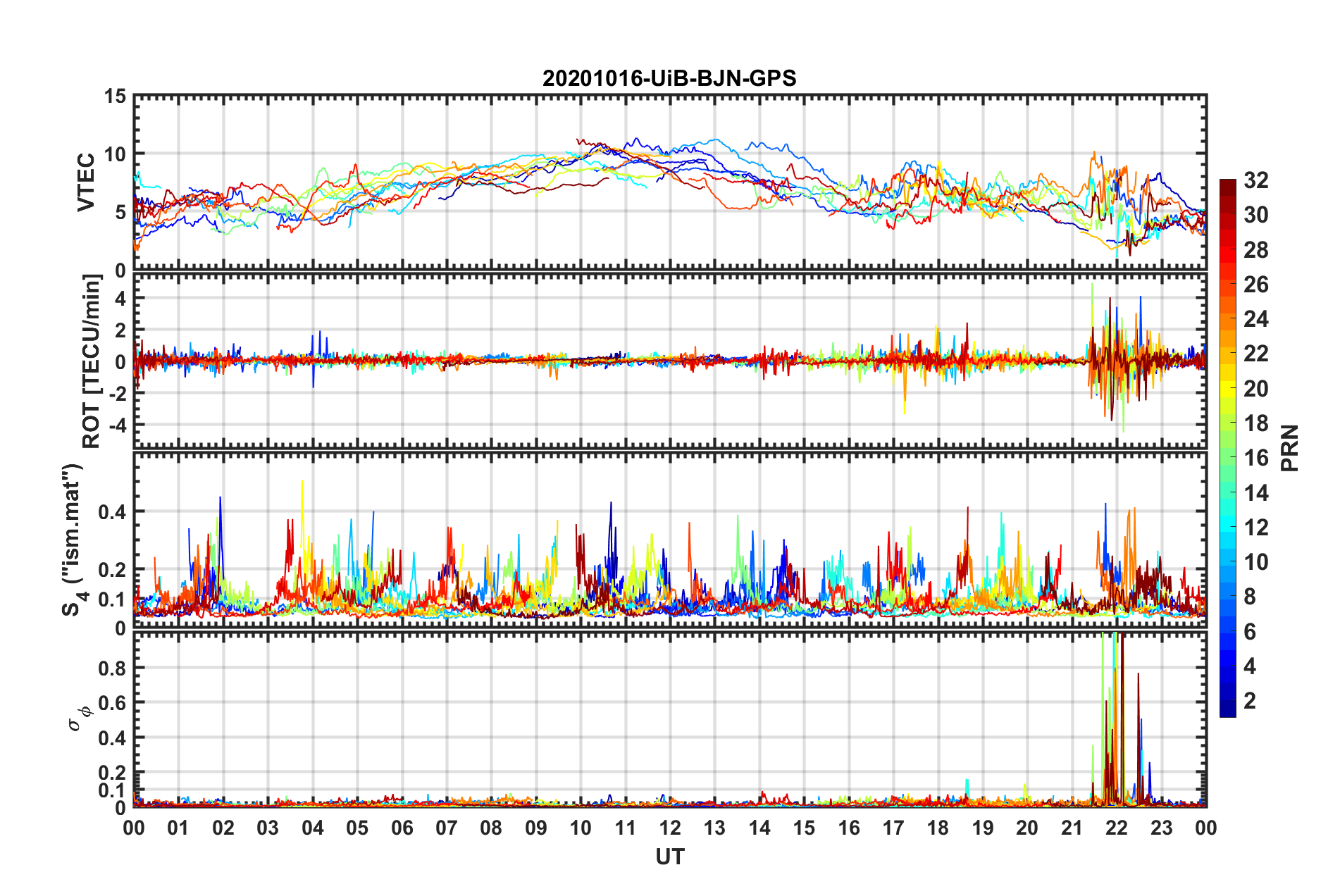The width and height of the screenshot is (1340, 896).
Task: Click x-axis tick label 22
Action: click(1117, 828)
